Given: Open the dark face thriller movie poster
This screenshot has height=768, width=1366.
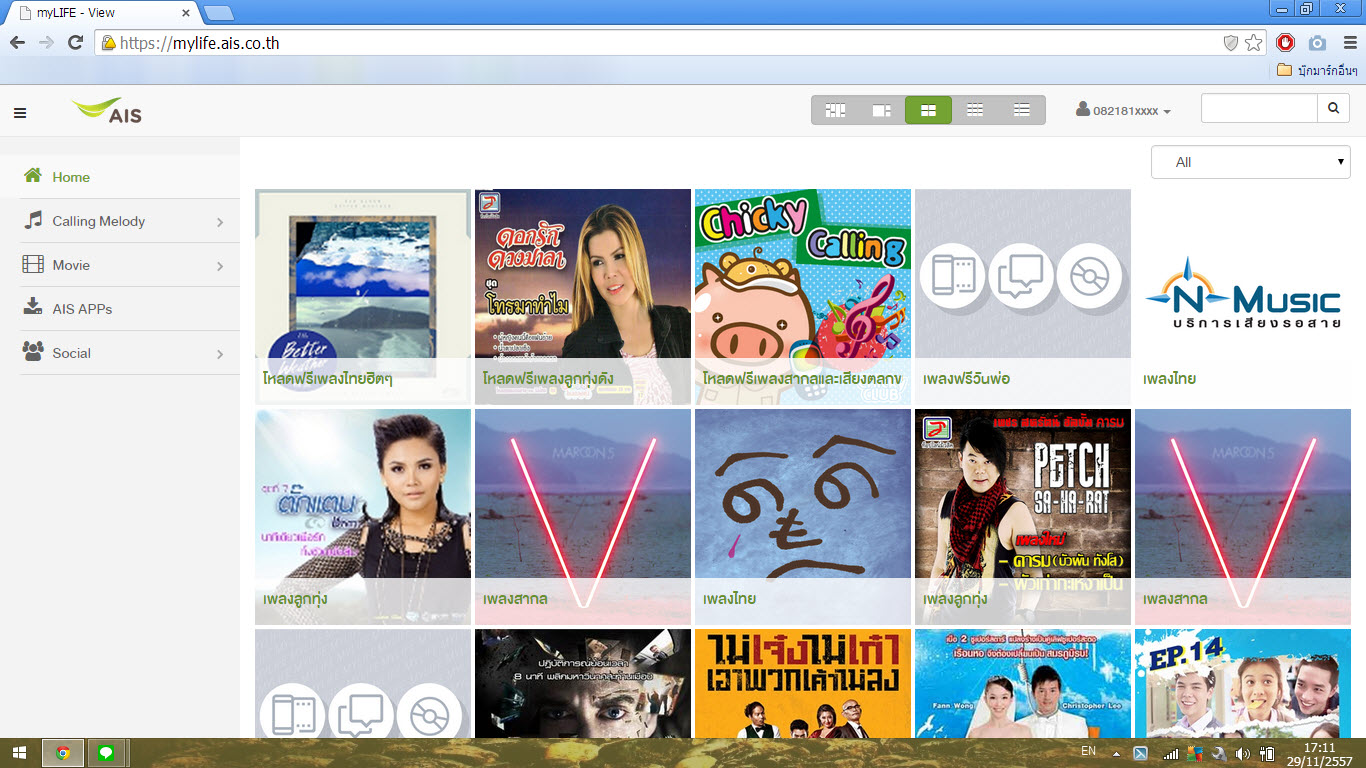Looking at the screenshot, I should click(583, 684).
